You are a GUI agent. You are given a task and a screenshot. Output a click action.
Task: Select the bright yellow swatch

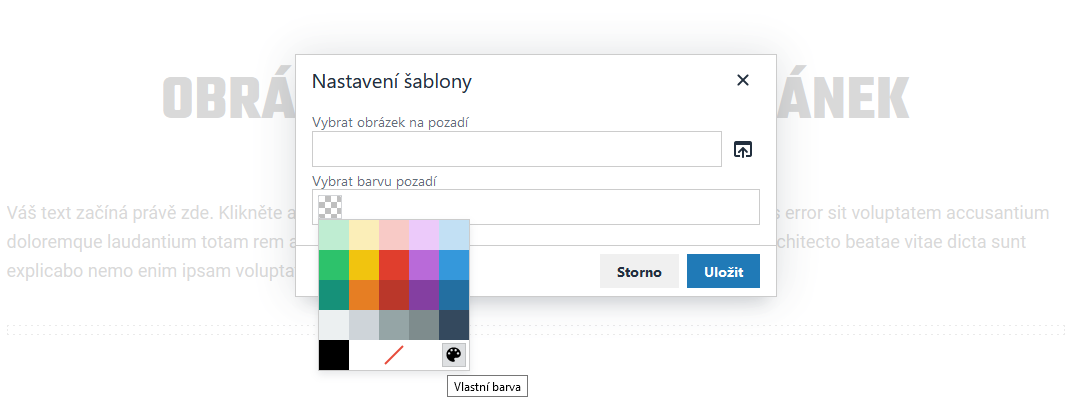pos(364,265)
